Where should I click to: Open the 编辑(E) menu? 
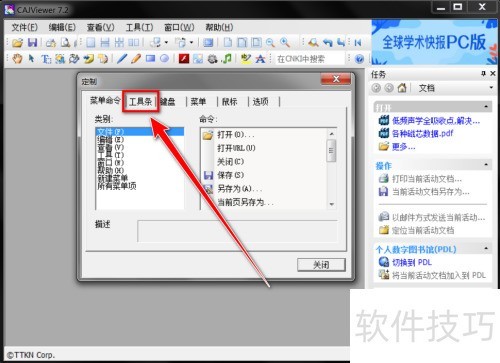point(62,27)
